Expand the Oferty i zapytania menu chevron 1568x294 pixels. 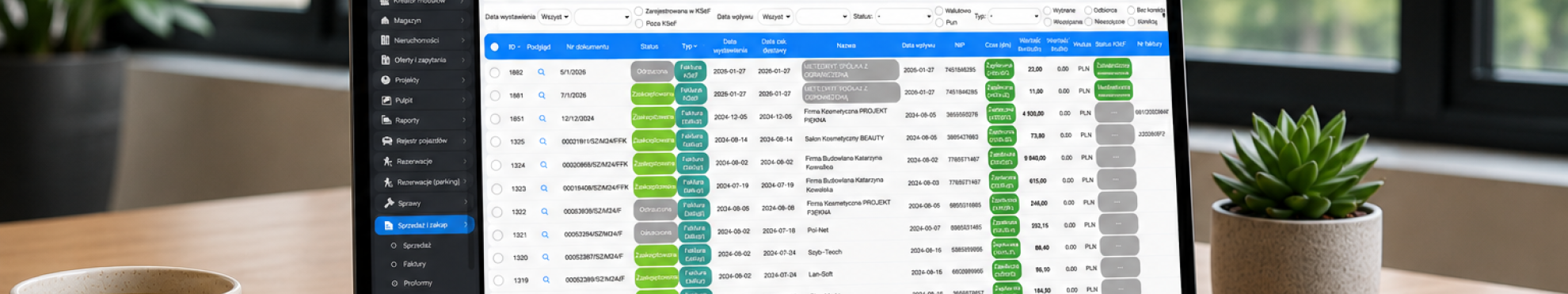[x=463, y=60]
